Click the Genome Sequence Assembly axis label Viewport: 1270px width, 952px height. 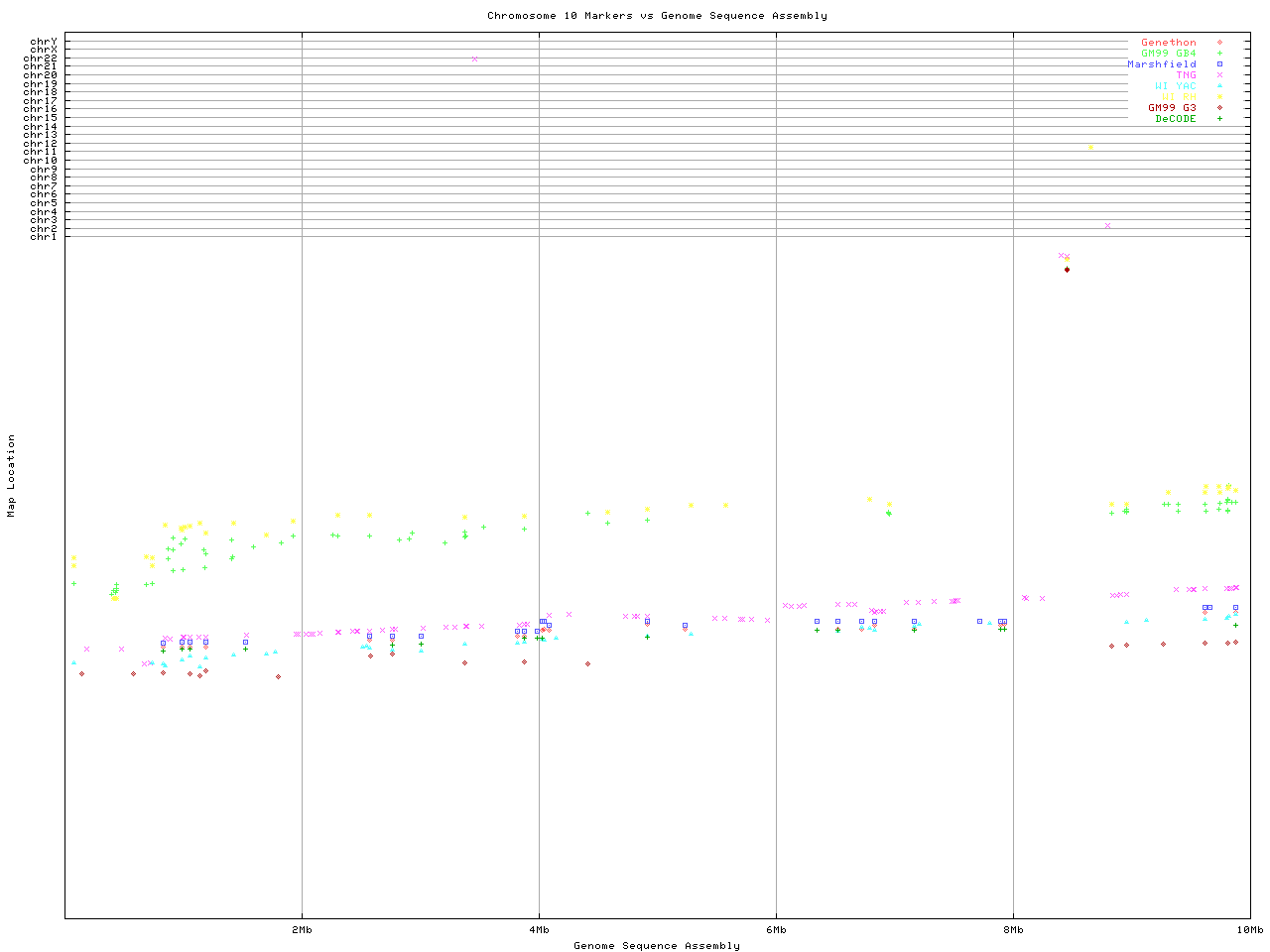[657, 946]
